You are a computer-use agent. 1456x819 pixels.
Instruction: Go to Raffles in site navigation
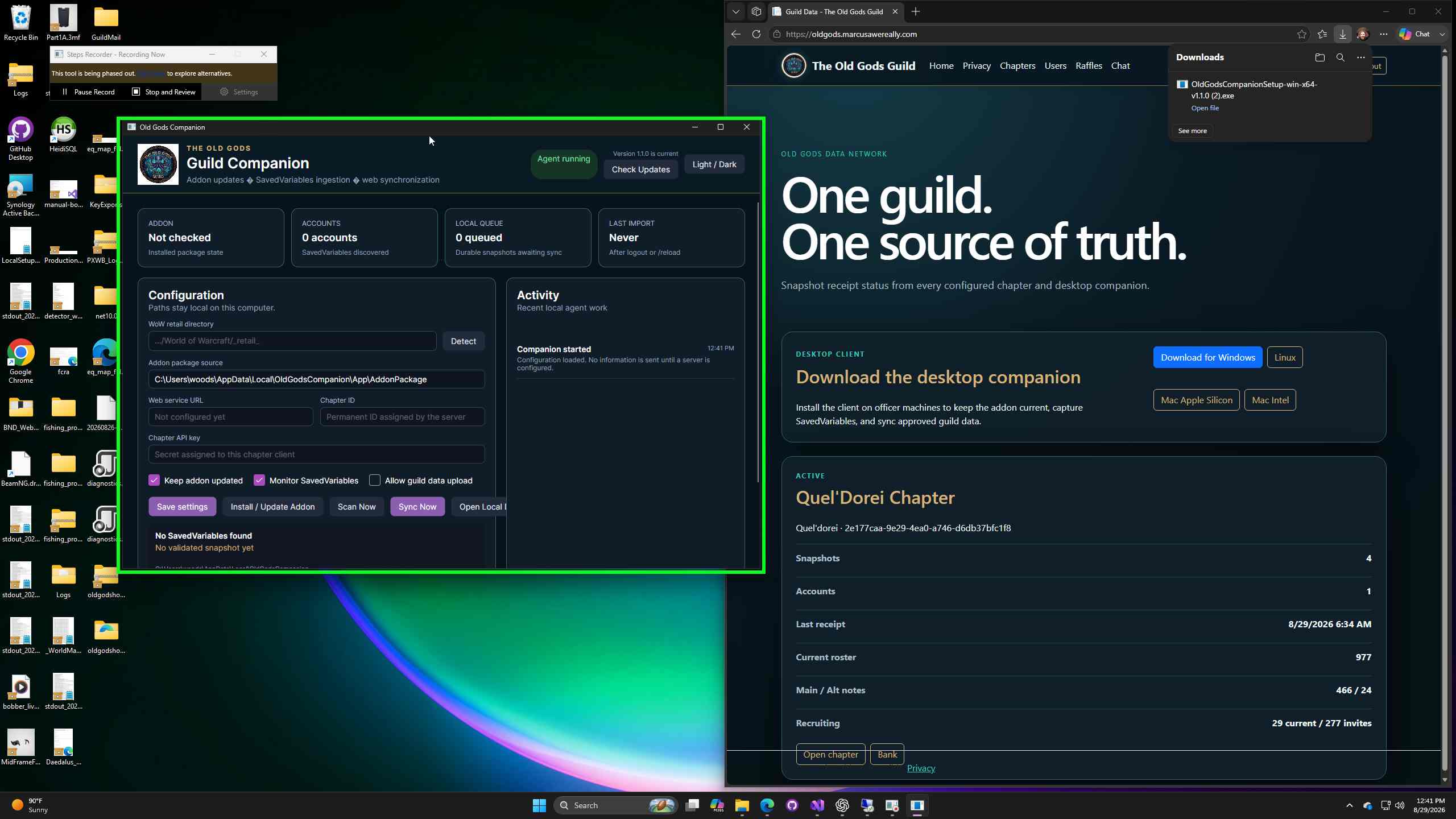(x=1089, y=66)
